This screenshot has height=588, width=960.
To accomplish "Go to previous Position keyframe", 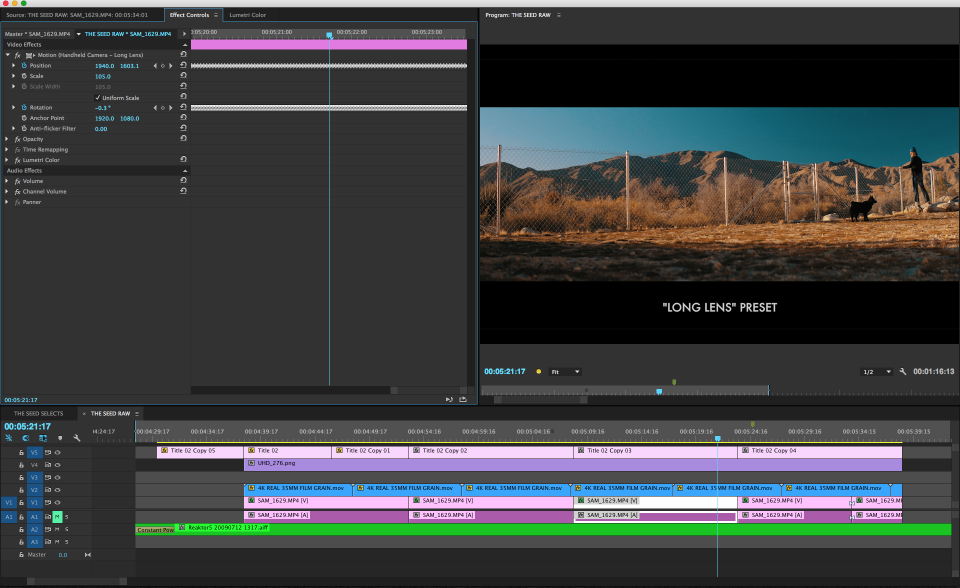I will (155, 66).
